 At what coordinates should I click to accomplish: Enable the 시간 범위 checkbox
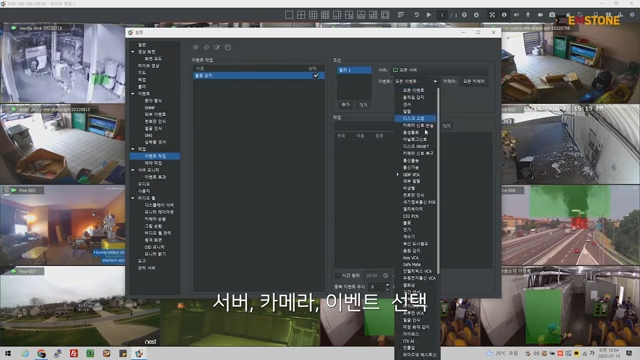click(338, 276)
